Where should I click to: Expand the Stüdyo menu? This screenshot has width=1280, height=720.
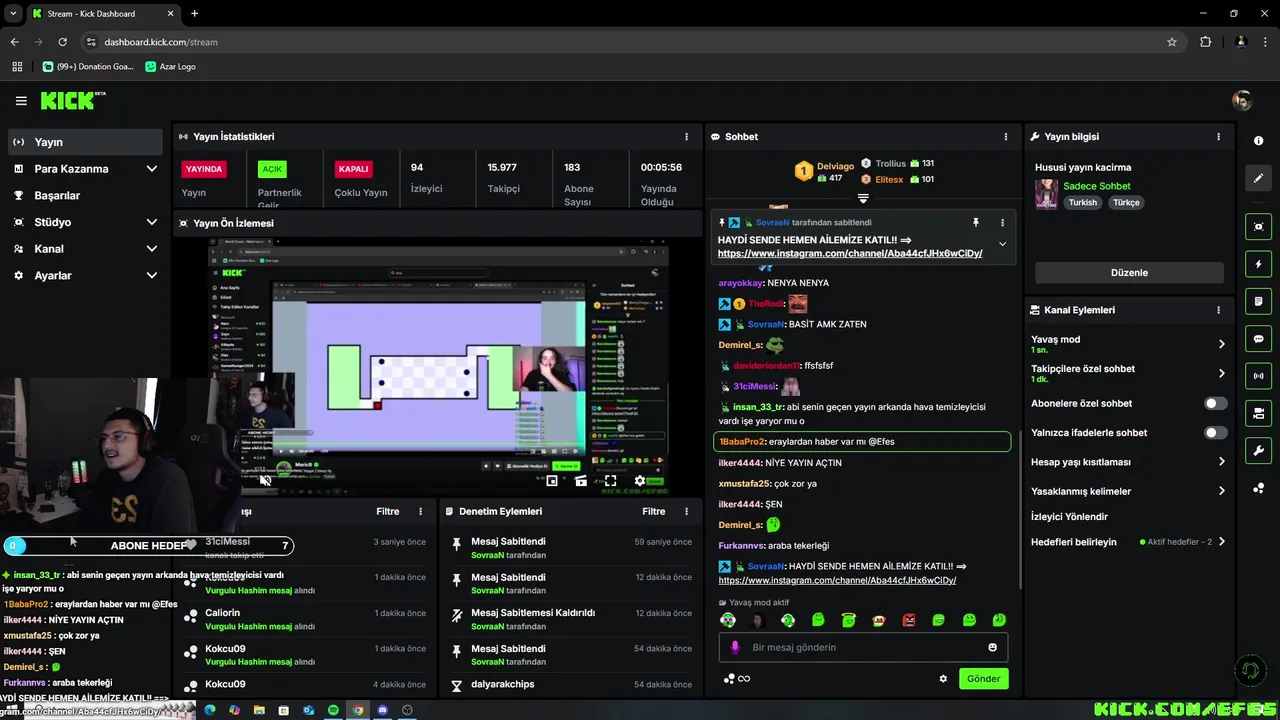point(85,222)
